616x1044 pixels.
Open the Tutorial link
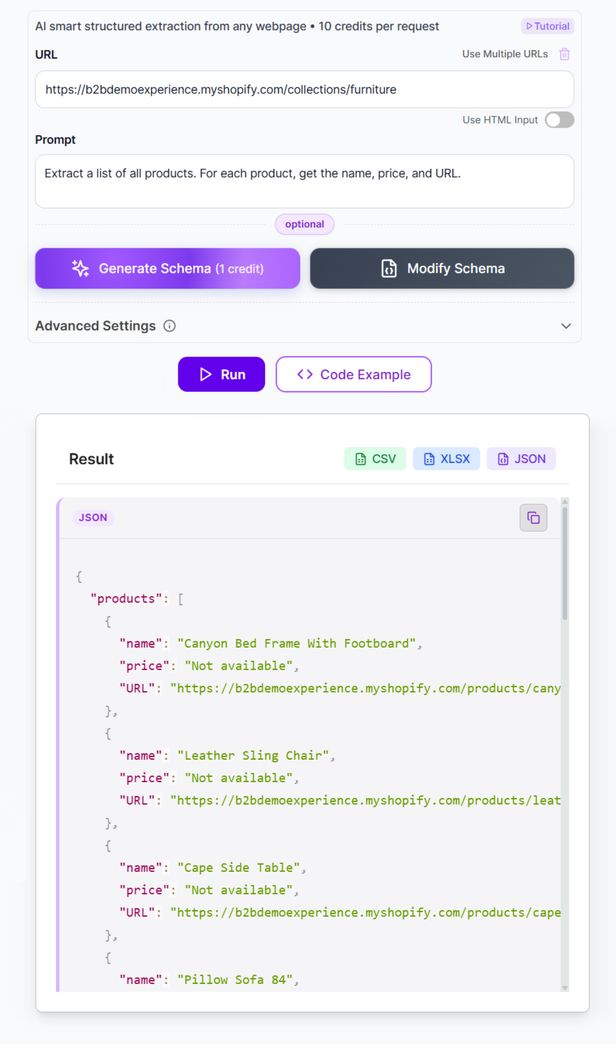click(547, 26)
